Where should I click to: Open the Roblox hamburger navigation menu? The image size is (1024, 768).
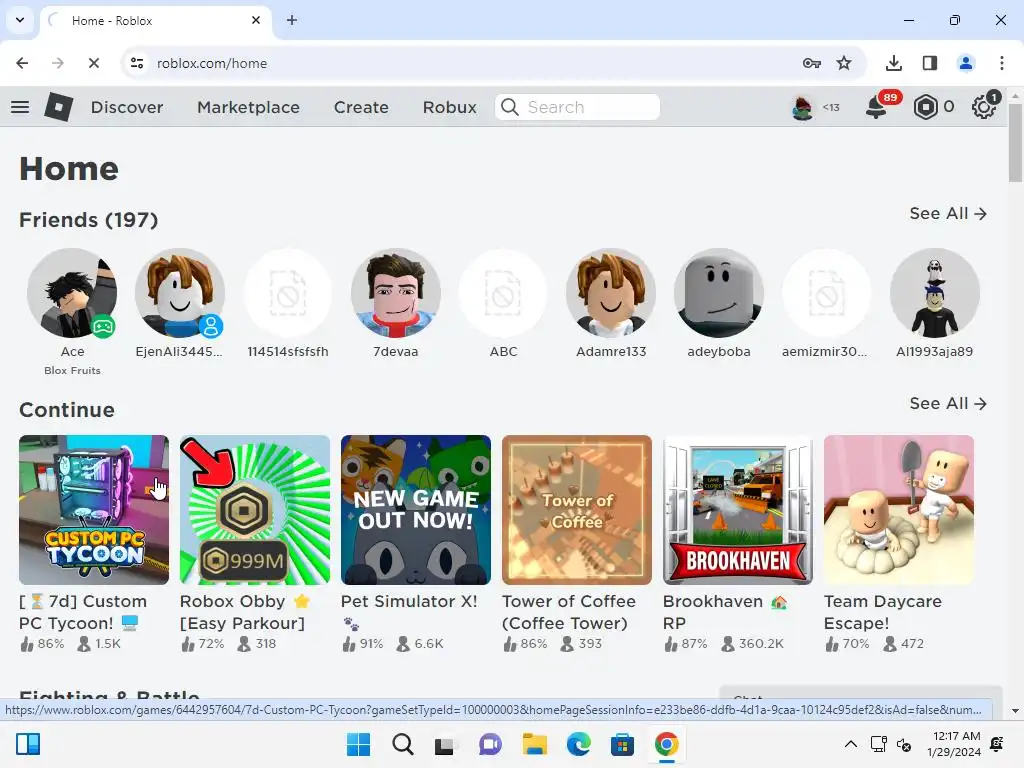(20, 107)
